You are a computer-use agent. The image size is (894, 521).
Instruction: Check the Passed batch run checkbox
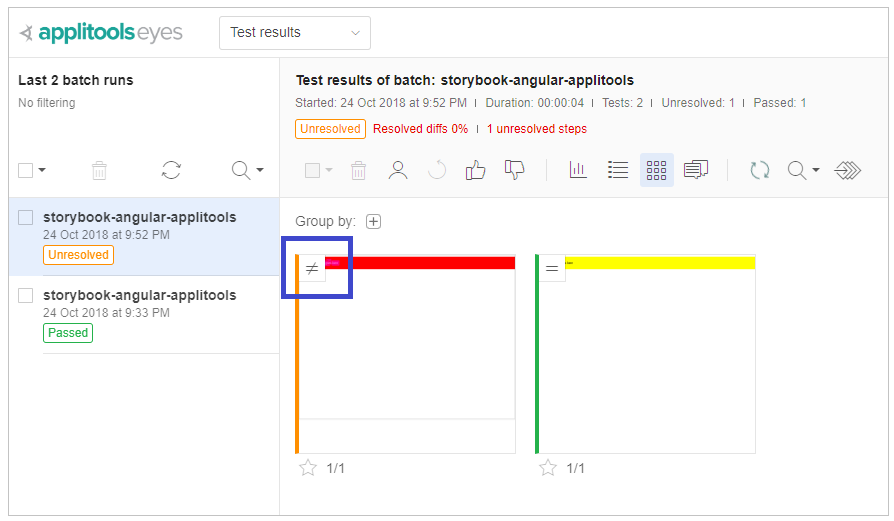tap(26, 295)
